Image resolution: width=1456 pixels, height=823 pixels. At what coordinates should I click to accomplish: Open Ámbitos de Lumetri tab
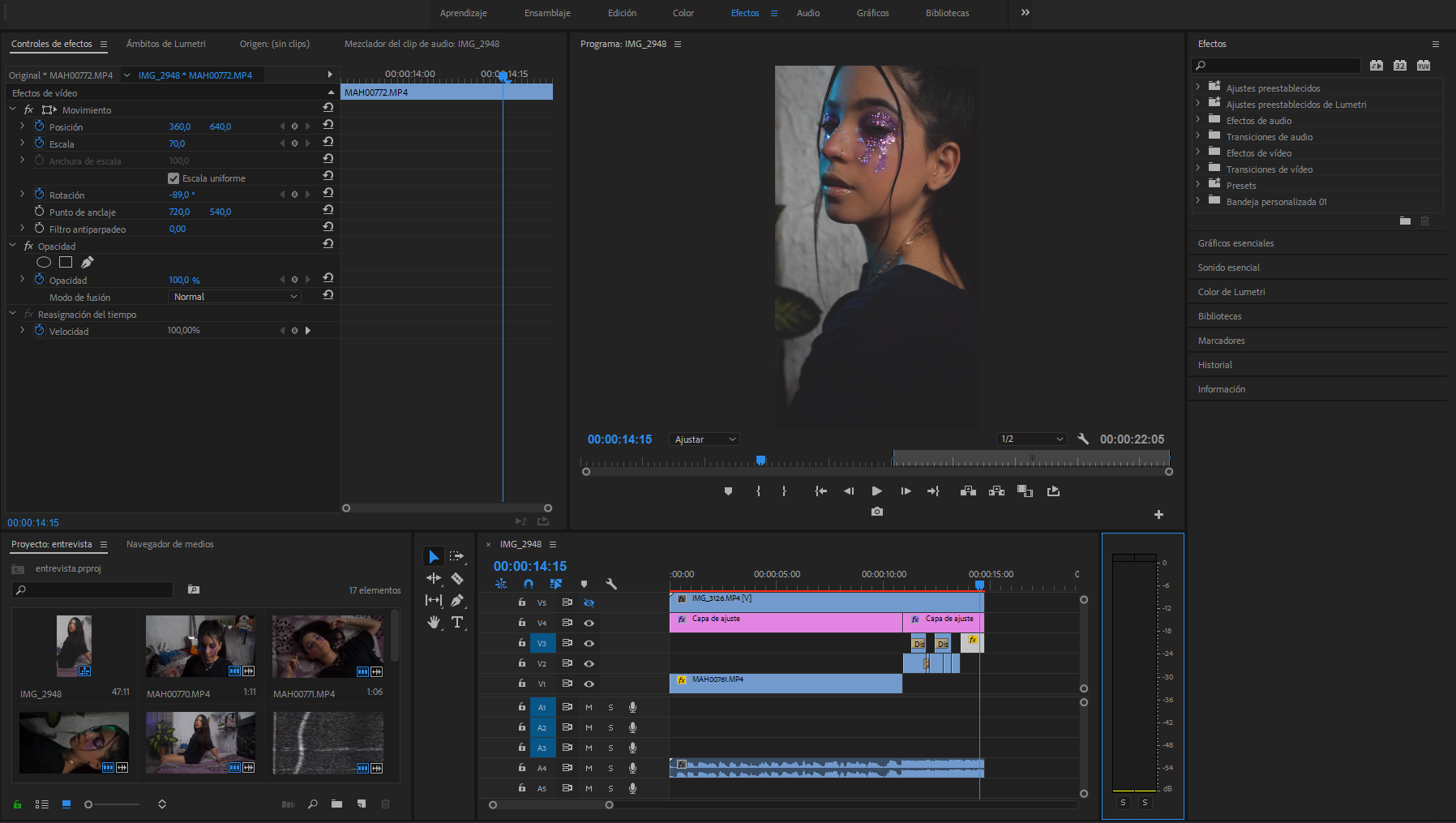165,44
